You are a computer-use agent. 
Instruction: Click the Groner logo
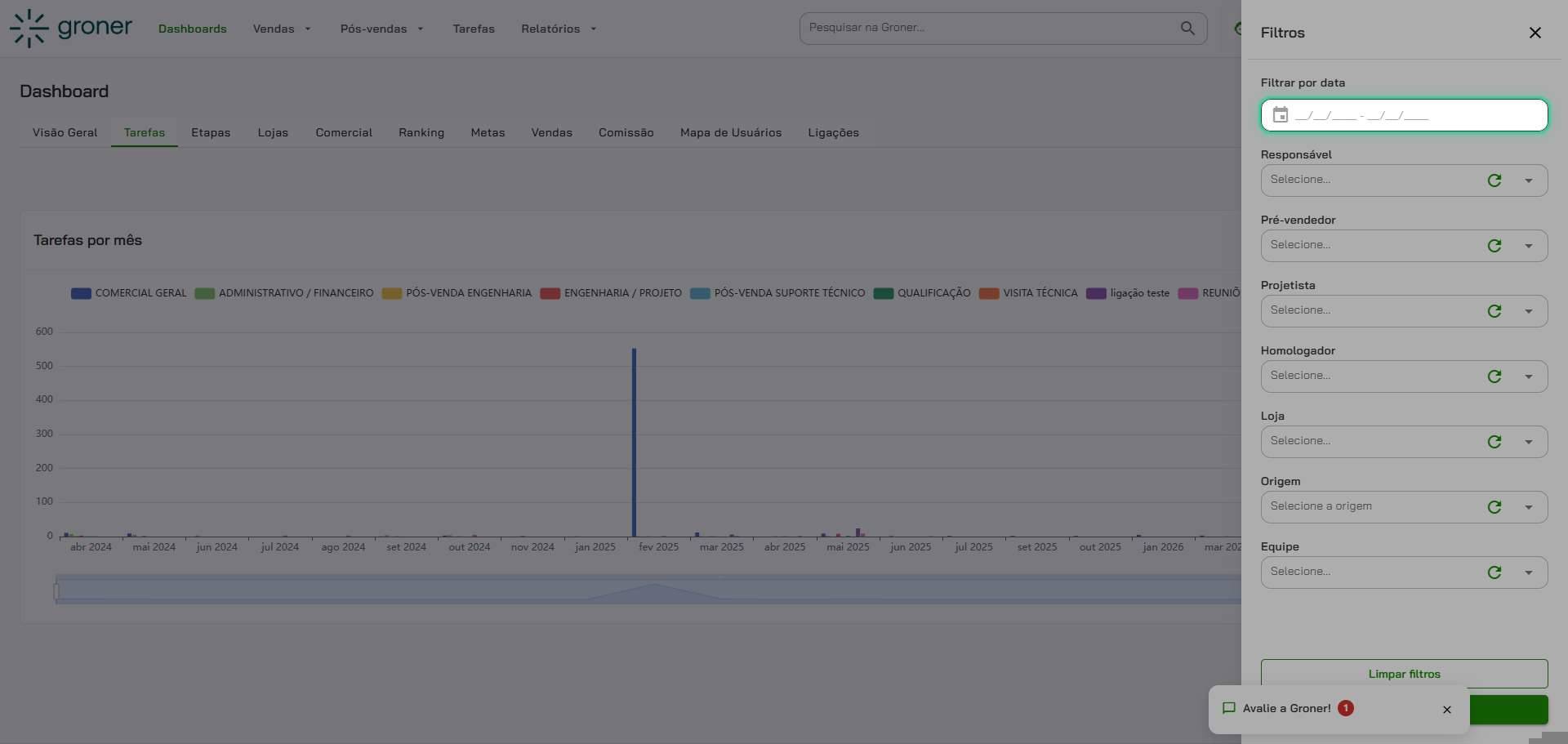[x=71, y=29]
